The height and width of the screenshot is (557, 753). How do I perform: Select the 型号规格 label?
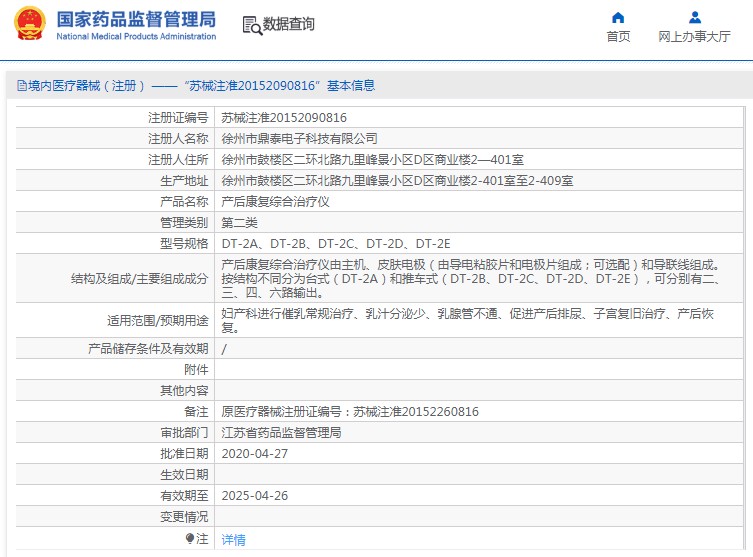(x=184, y=244)
